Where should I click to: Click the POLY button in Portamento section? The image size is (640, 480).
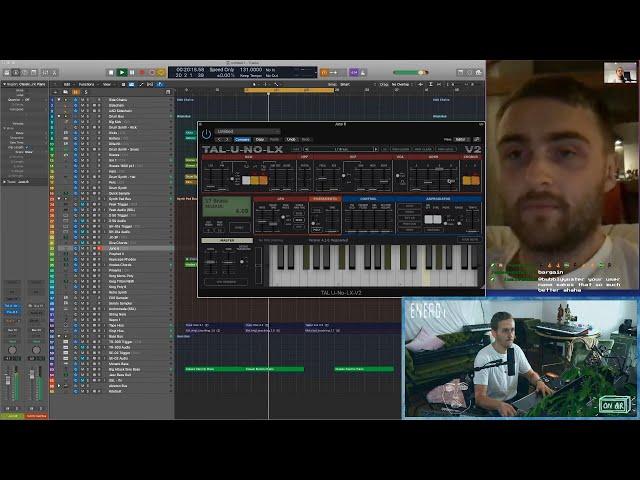[x=316, y=230]
